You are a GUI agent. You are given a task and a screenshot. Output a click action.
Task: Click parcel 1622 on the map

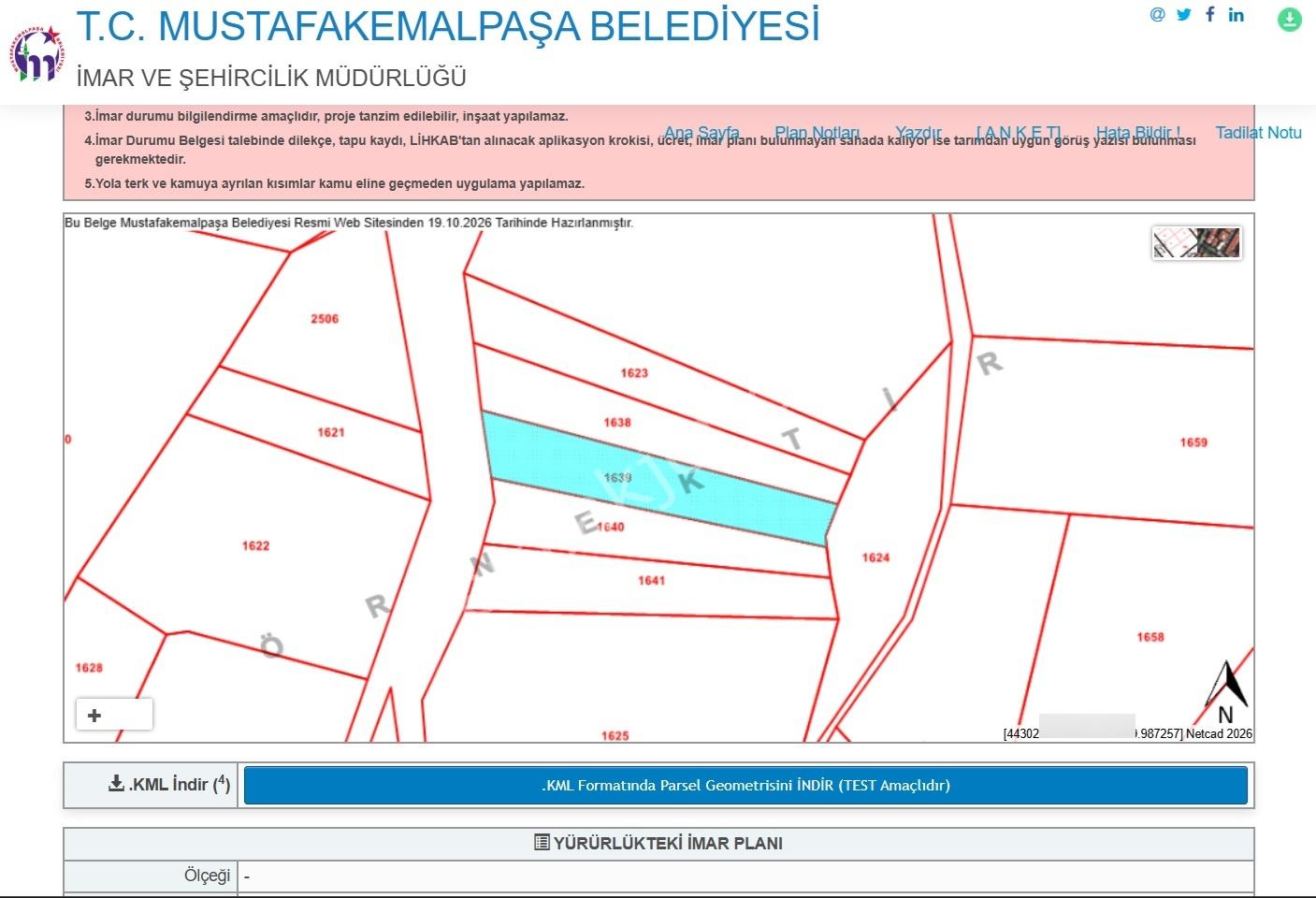[x=255, y=546]
